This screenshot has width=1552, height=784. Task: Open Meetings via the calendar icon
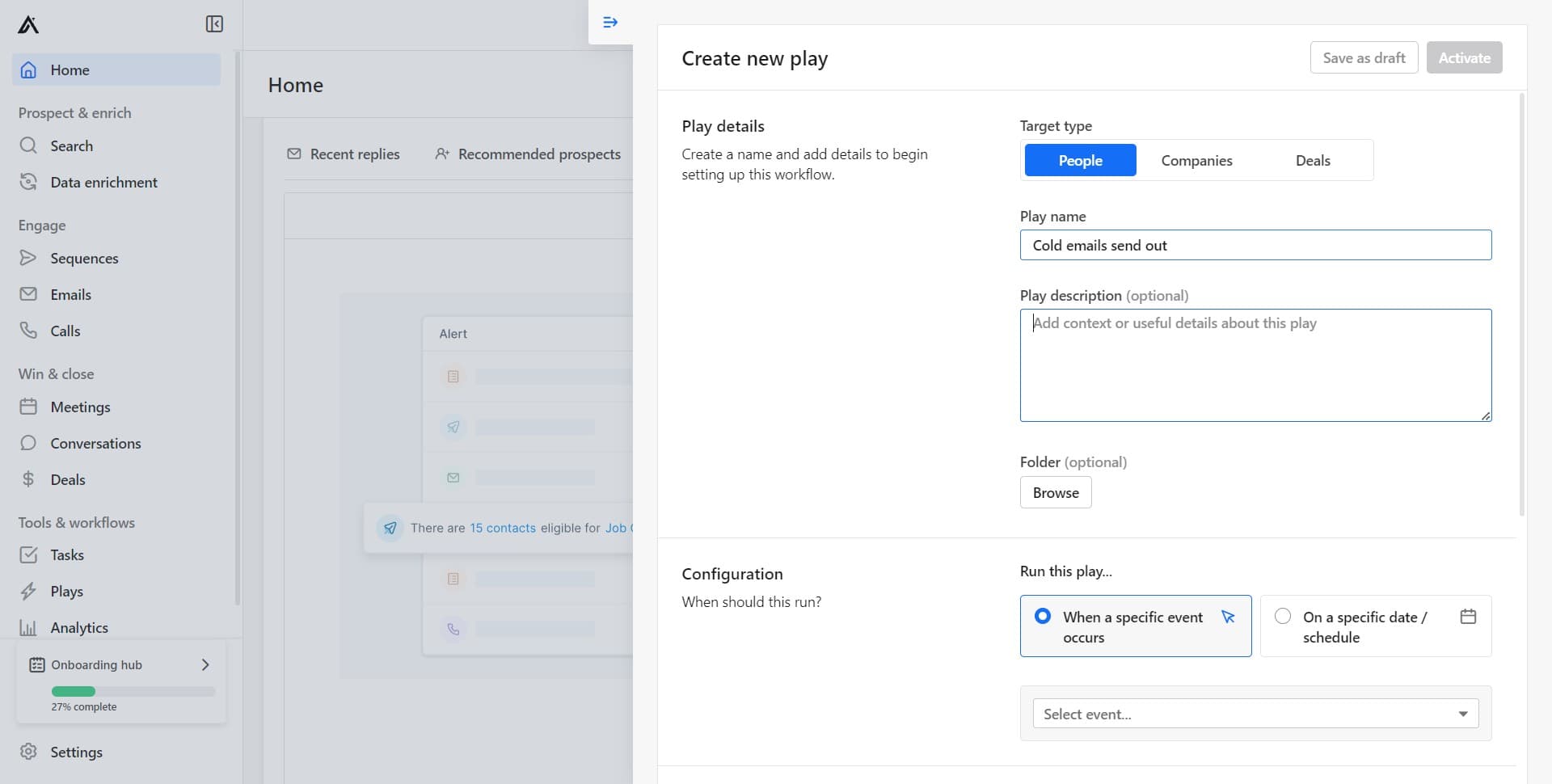coord(28,407)
